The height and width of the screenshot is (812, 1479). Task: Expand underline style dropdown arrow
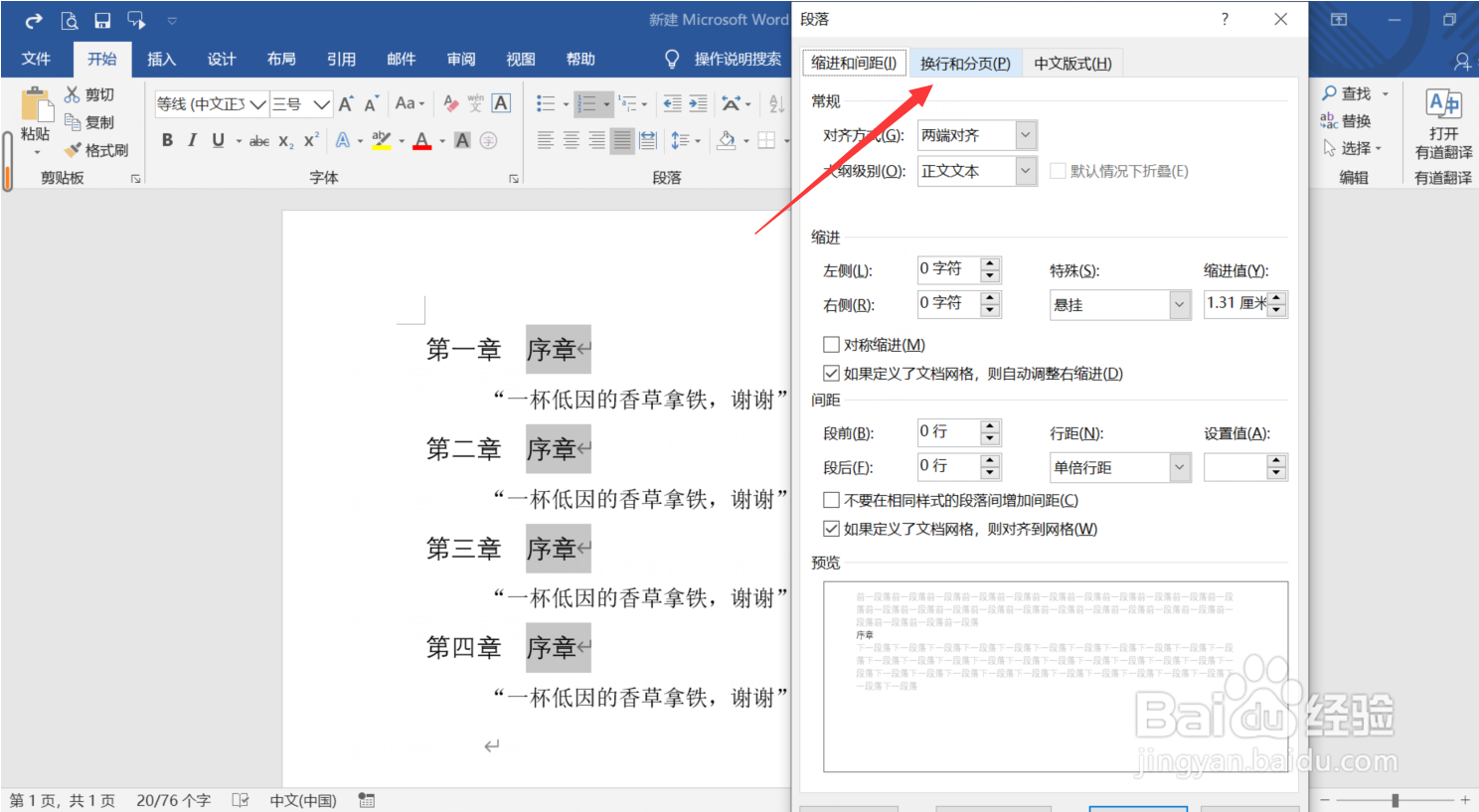coord(239,141)
